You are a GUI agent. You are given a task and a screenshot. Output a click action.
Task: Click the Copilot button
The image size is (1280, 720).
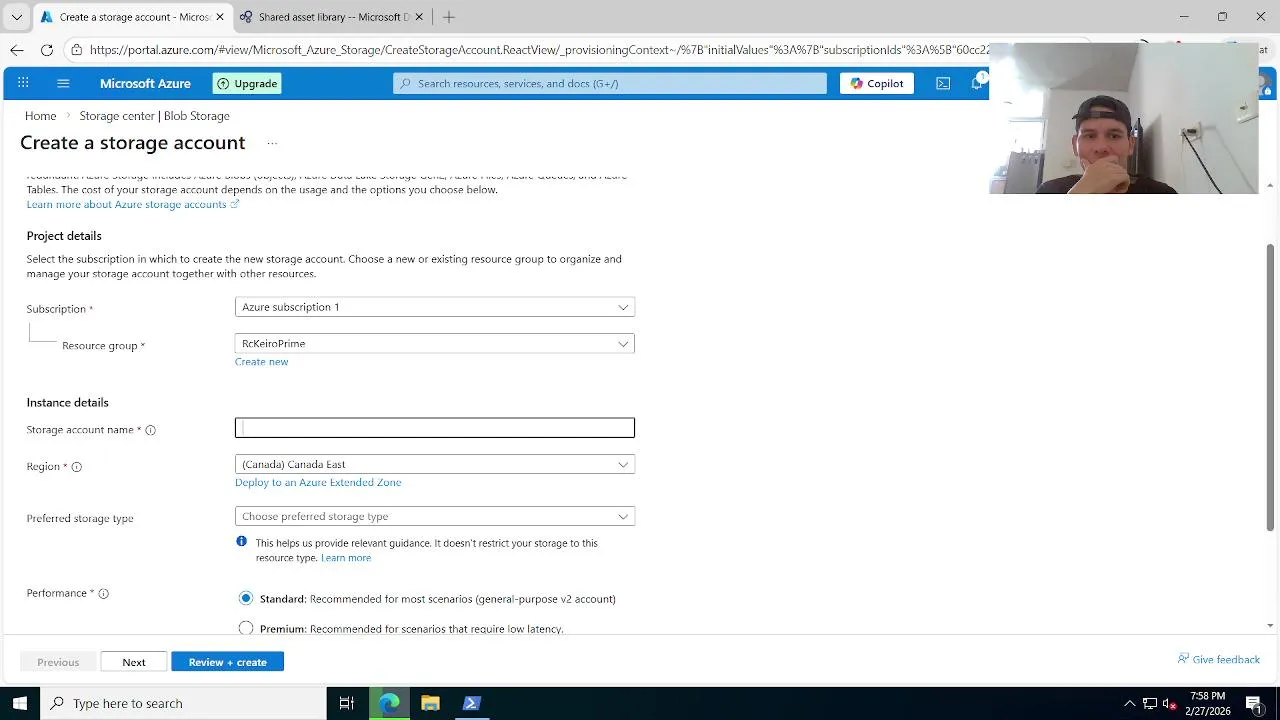[x=876, y=83]
